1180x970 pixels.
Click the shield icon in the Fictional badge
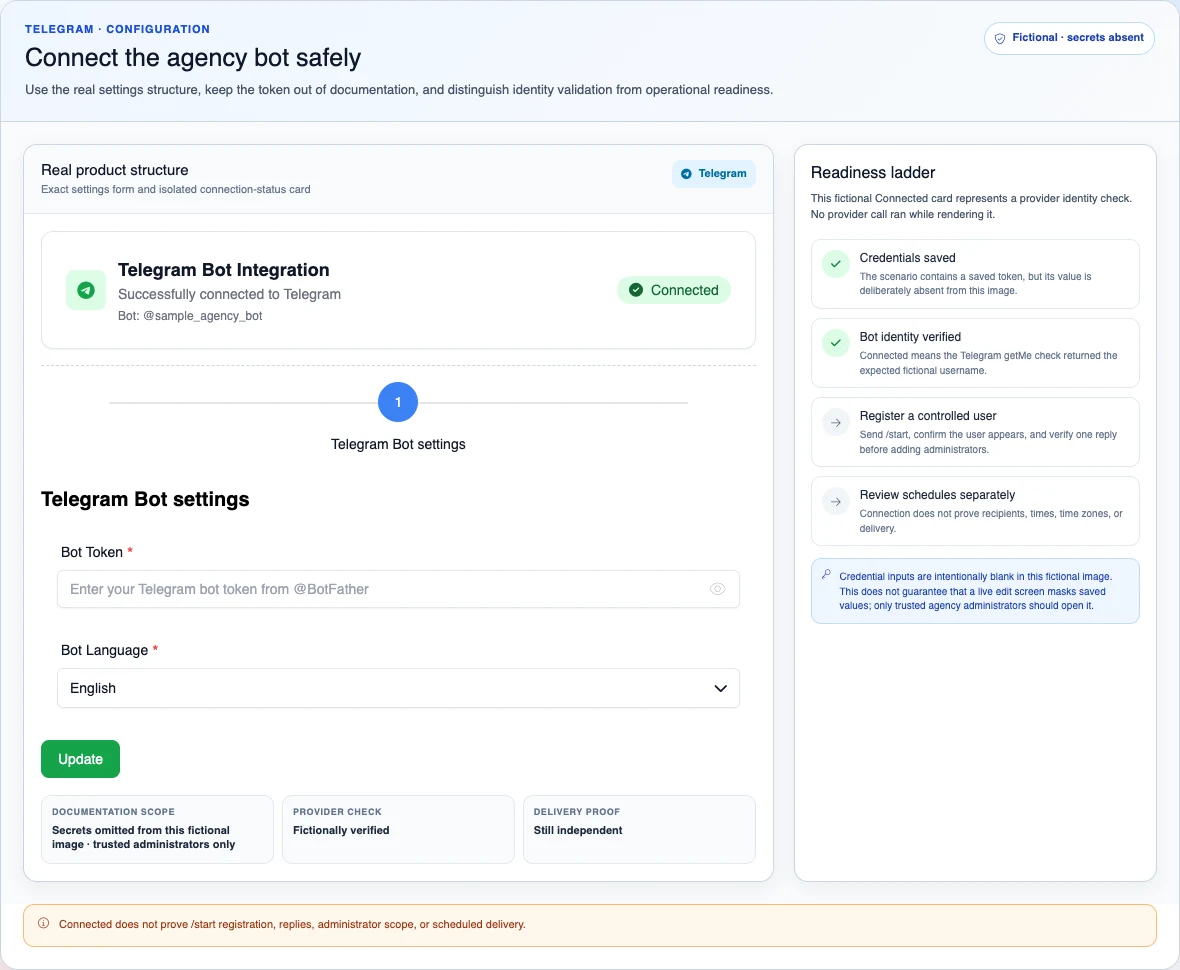click(x=999, y=38)
